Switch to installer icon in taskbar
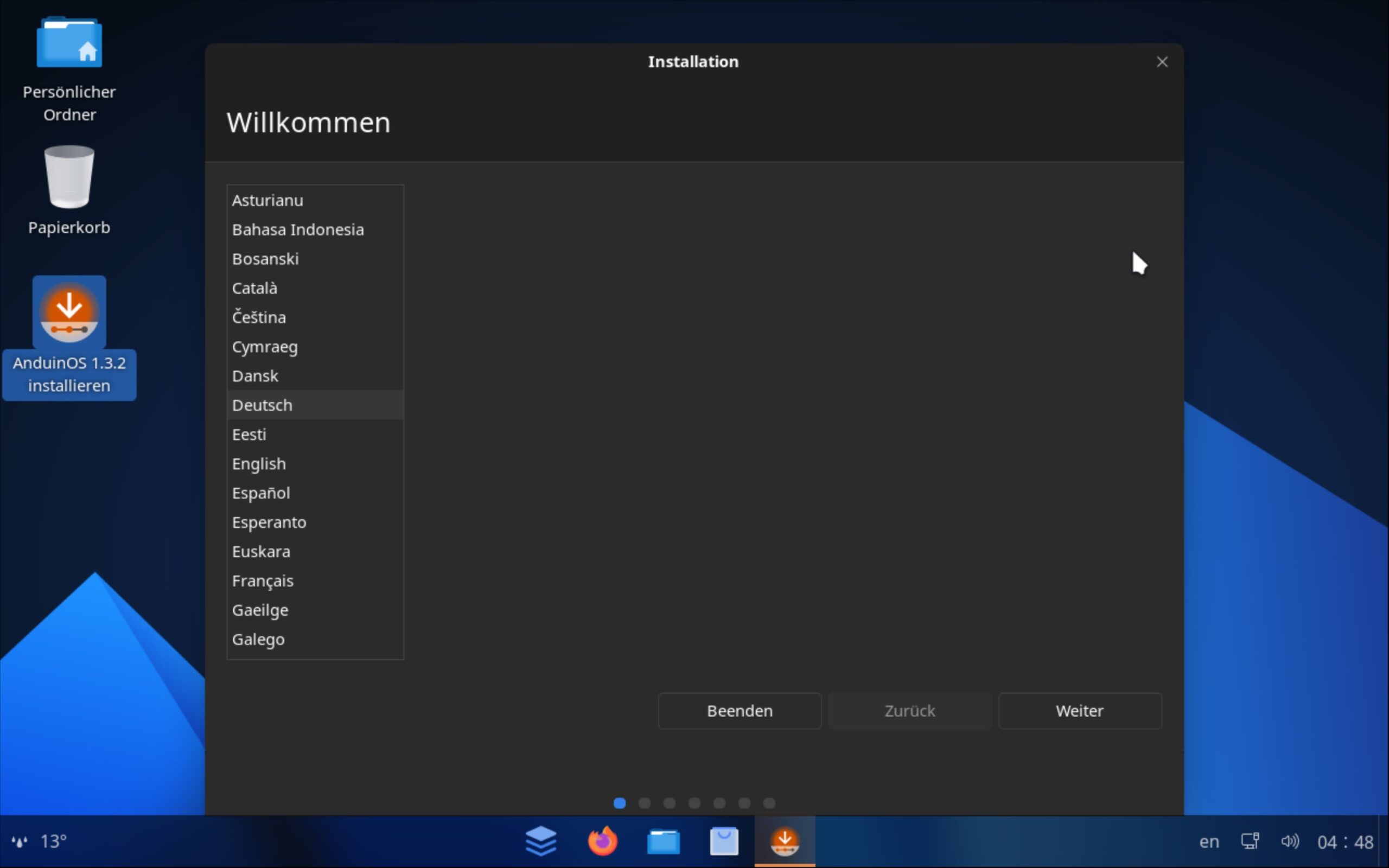The width and height of the screenshot is (1389, 868). coord(785,841)
